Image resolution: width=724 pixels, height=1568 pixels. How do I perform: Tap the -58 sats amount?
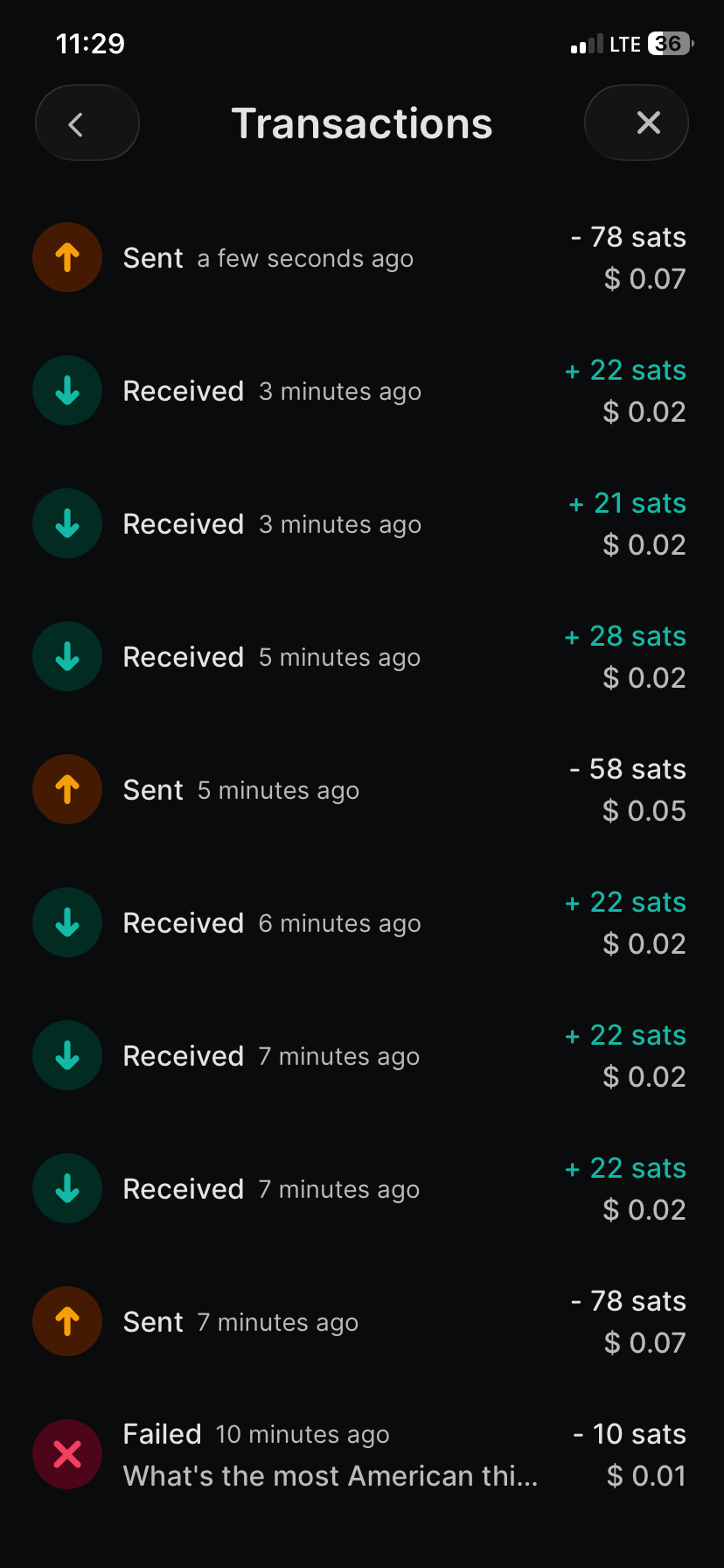tap(628, 770)
